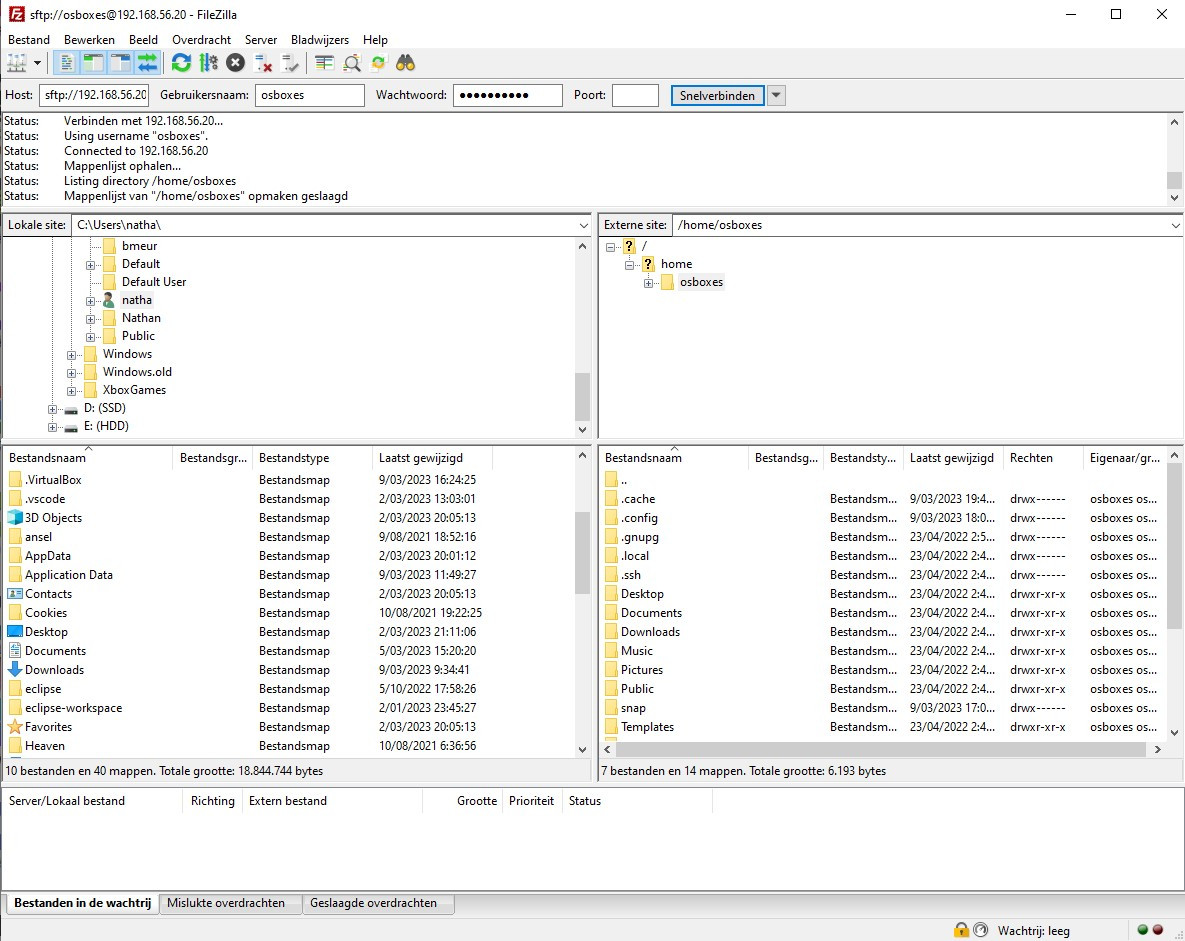Image resolution: width=1185 pixels, height=941 pixels.
Task: Reconnect to the last server
Action: coord(290,63)
